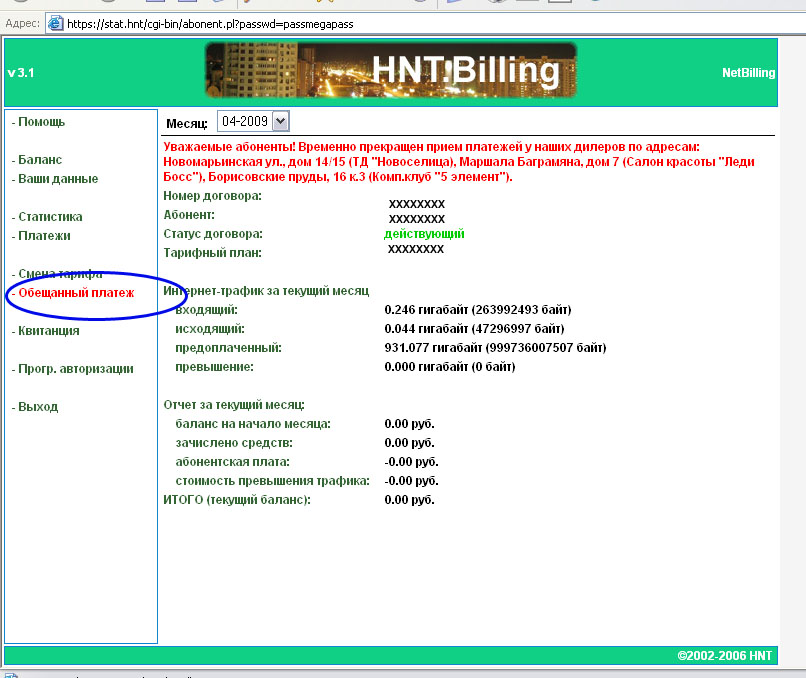Screen dimensions: 806x678
Task: Click the ИТОГО current balance row label
Action: pos(237,499)
